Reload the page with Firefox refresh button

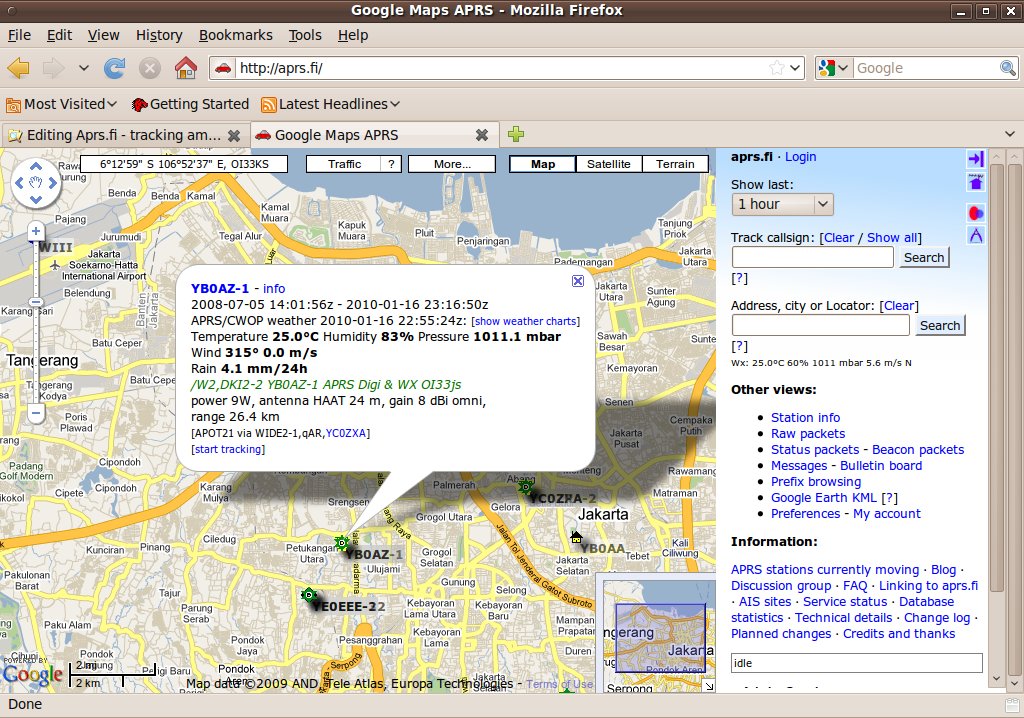point(115,68)
